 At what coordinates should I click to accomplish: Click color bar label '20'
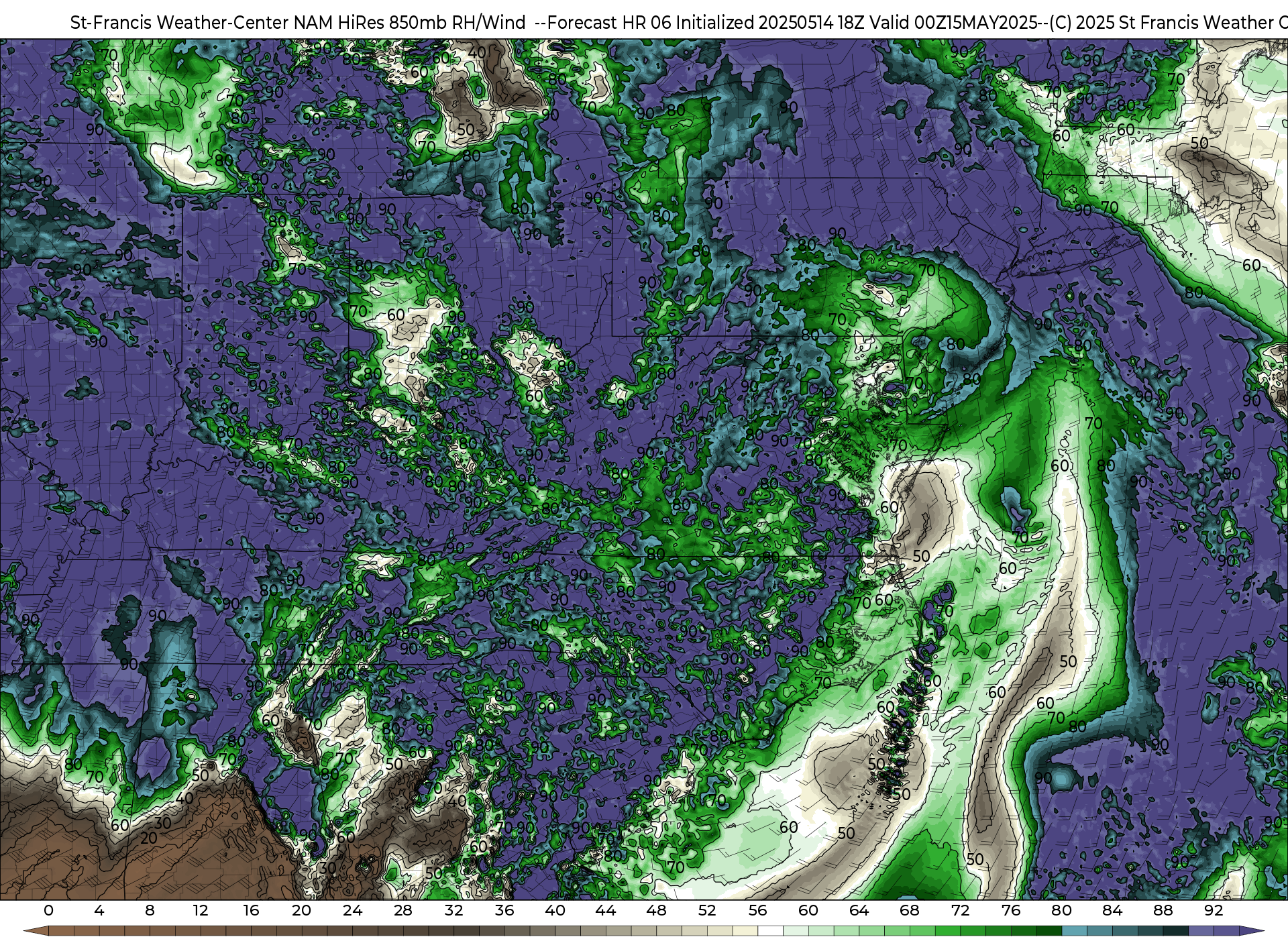[x=302, y=910]
